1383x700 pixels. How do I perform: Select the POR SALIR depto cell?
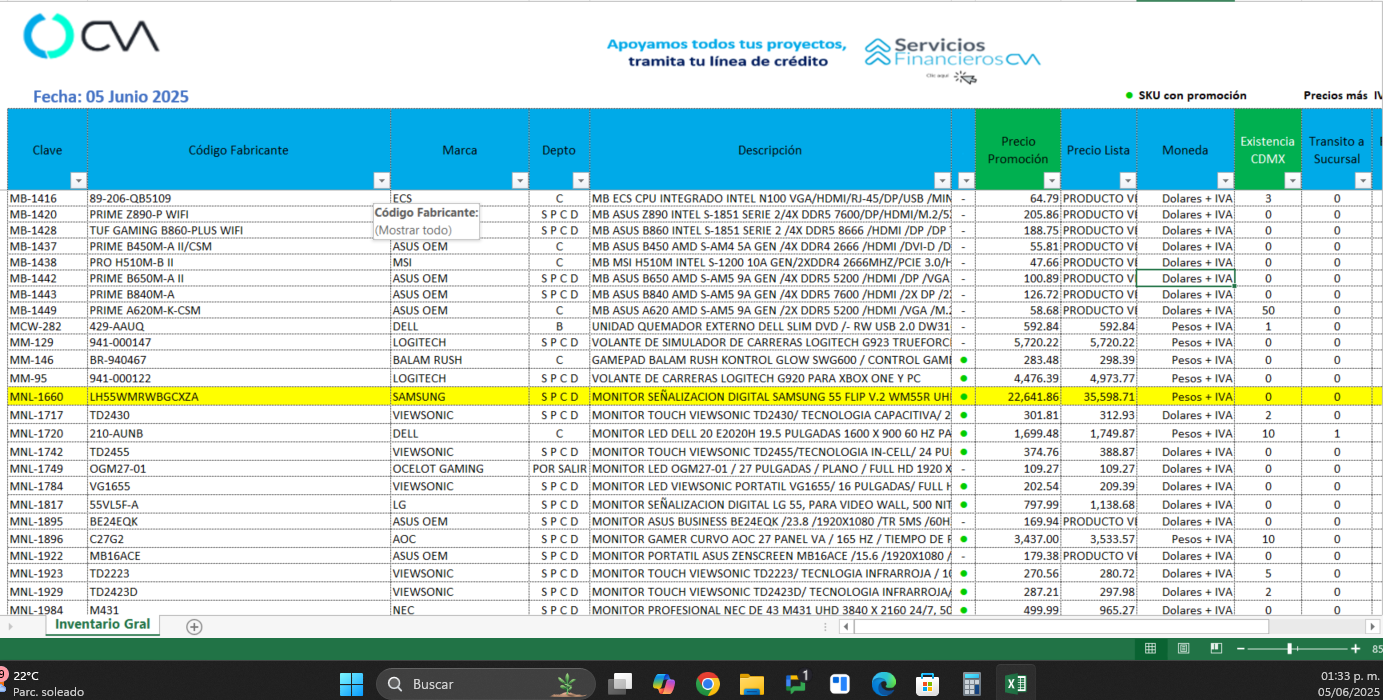(x=559, y=468)
